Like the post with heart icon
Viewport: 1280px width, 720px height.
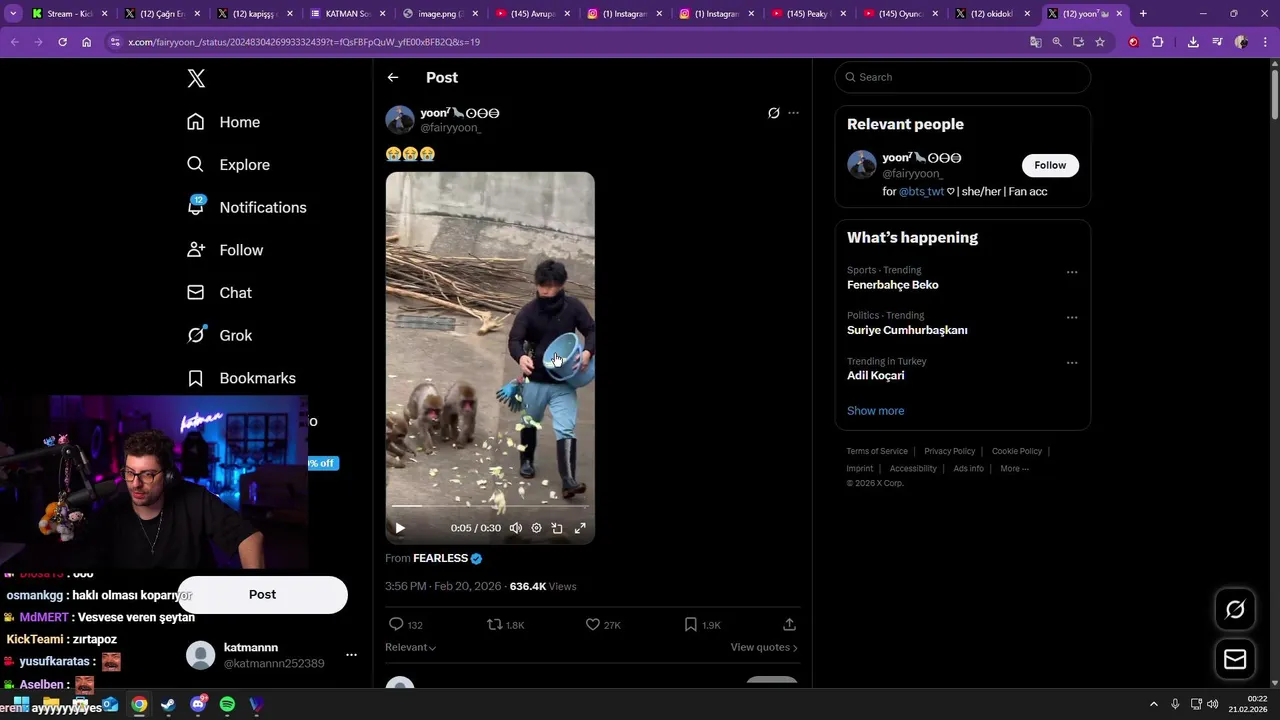[593, 624]
